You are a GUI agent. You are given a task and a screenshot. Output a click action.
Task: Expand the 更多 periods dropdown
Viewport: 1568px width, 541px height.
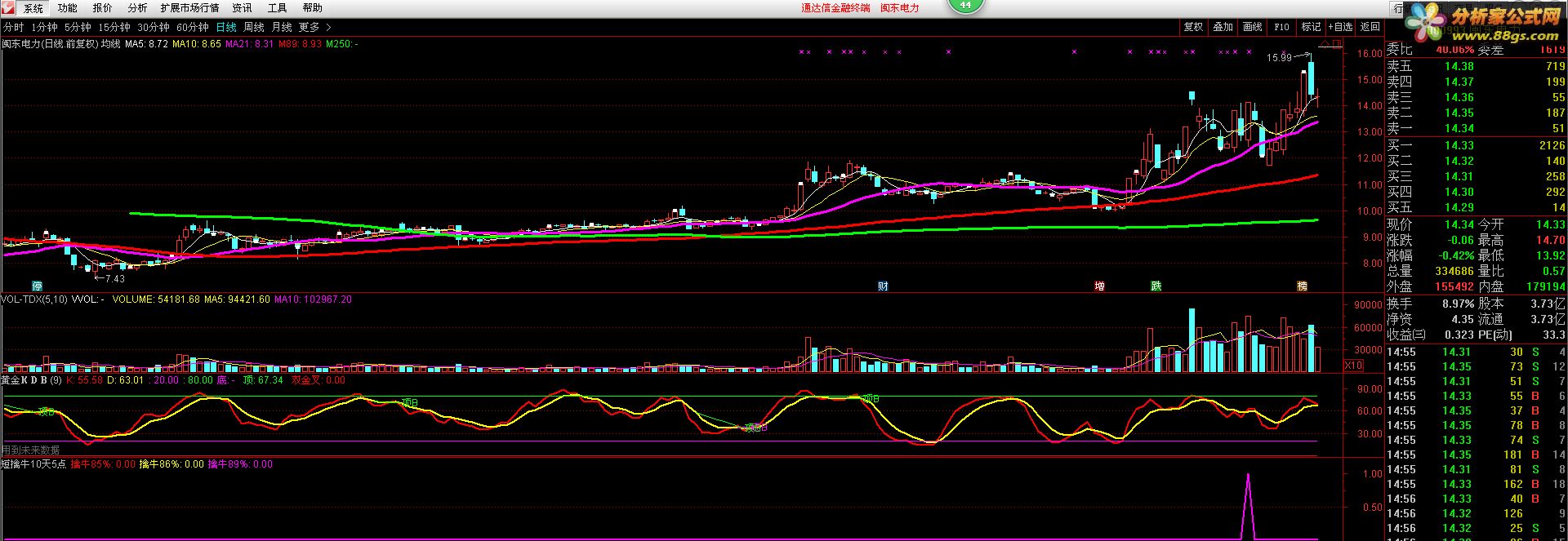point(315,28)
